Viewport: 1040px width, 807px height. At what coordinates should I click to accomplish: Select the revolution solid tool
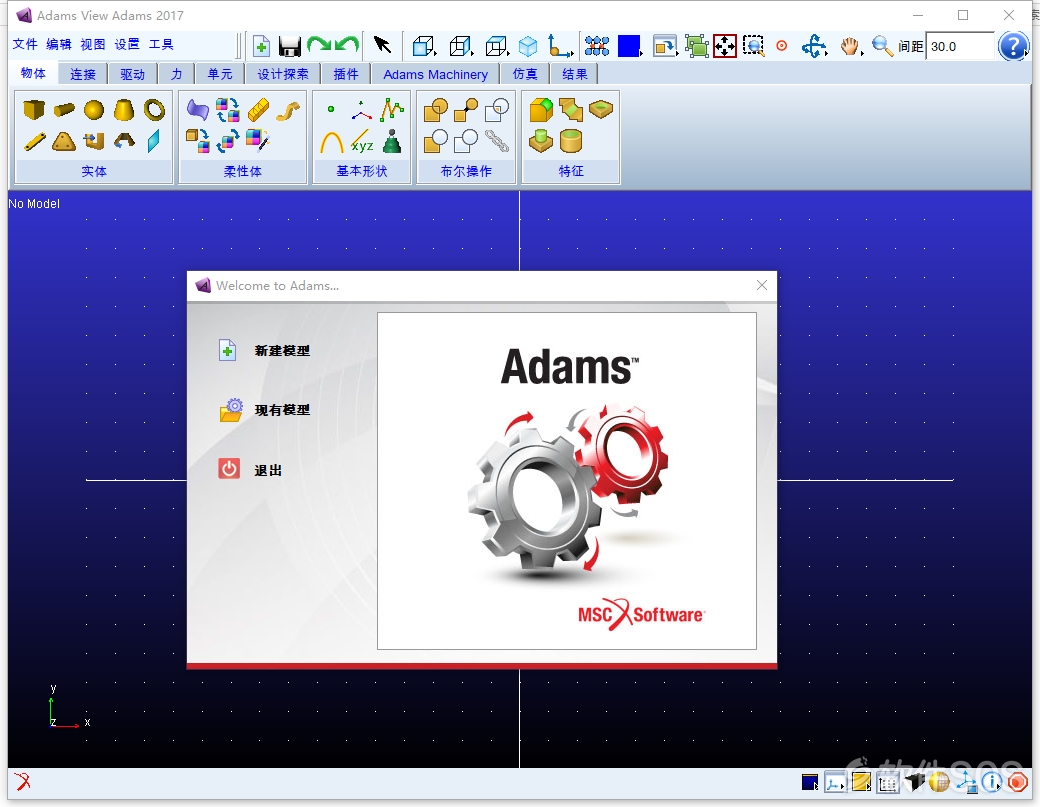click(x=124, y=141)
